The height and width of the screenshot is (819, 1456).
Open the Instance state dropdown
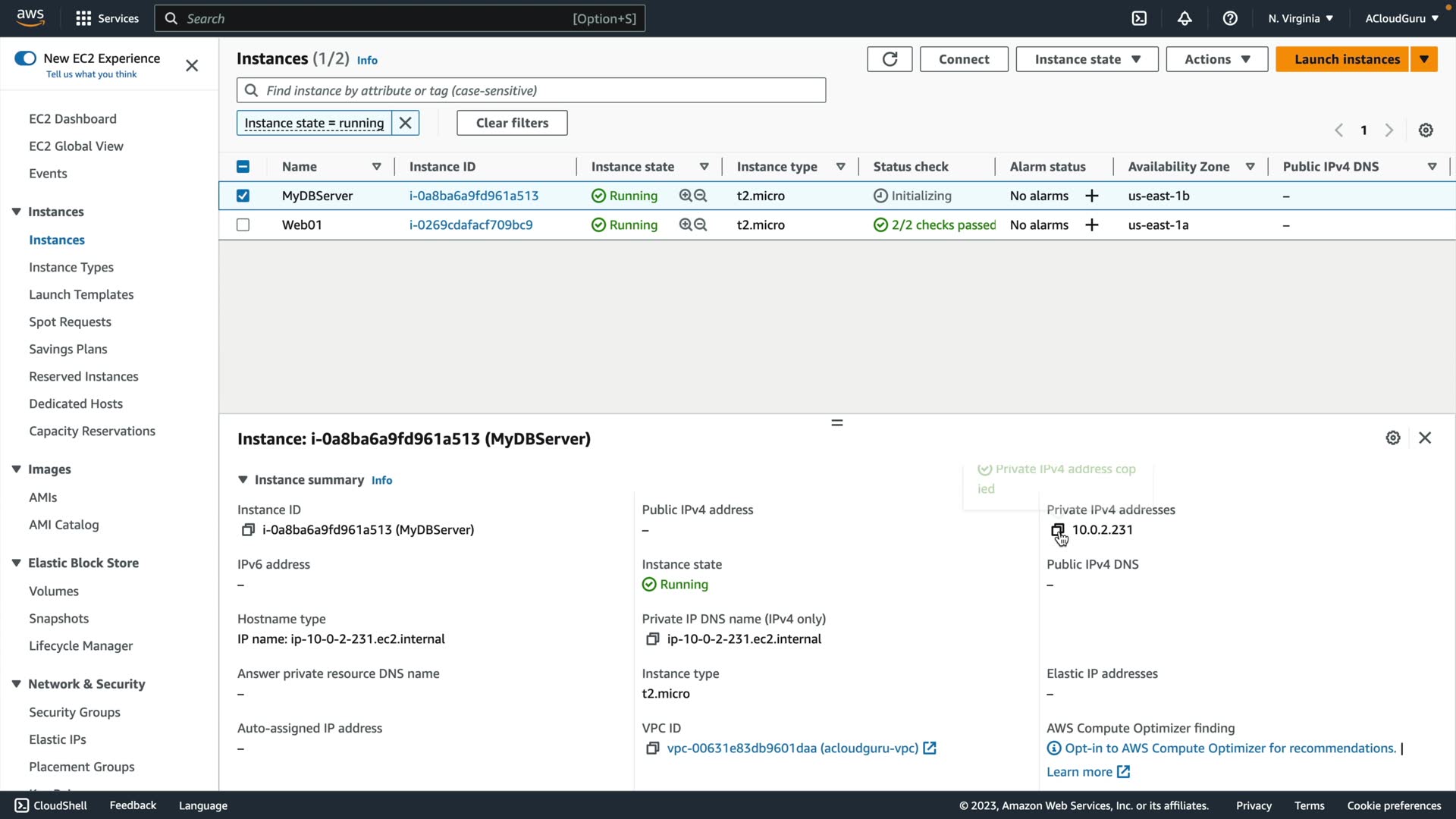[1087, 59]
